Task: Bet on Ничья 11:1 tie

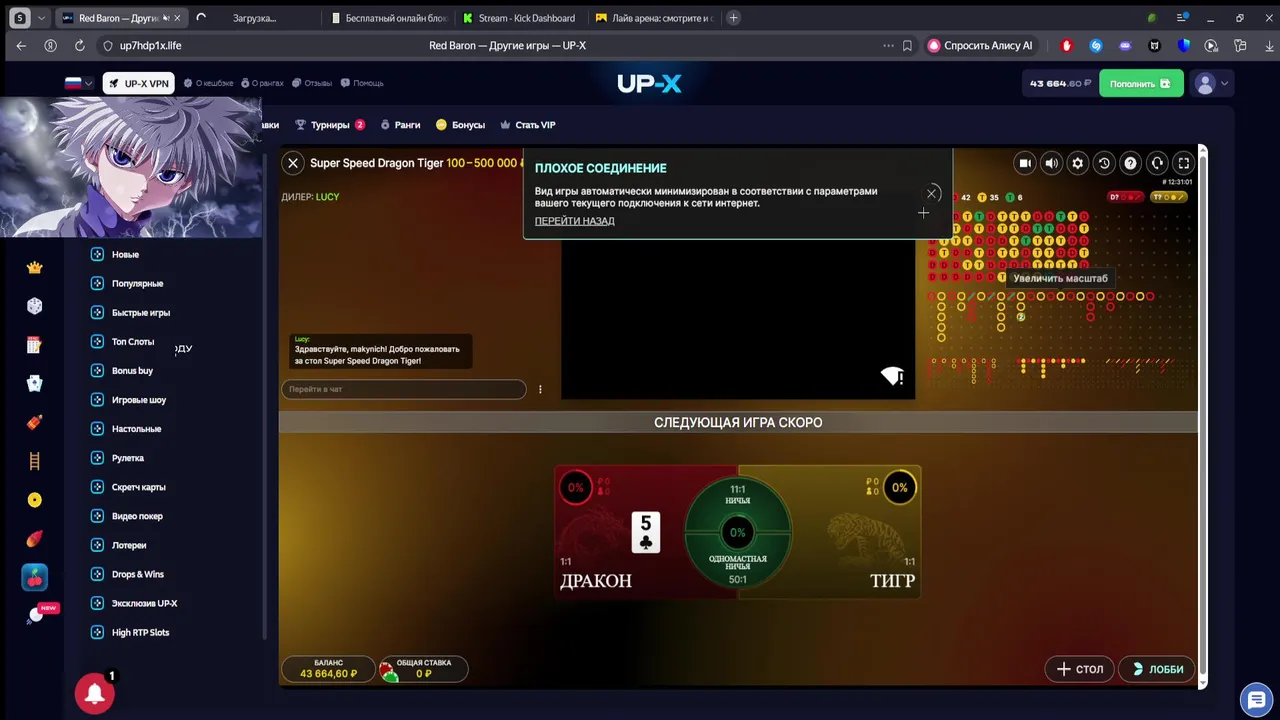Action: (x=738, y=495)
